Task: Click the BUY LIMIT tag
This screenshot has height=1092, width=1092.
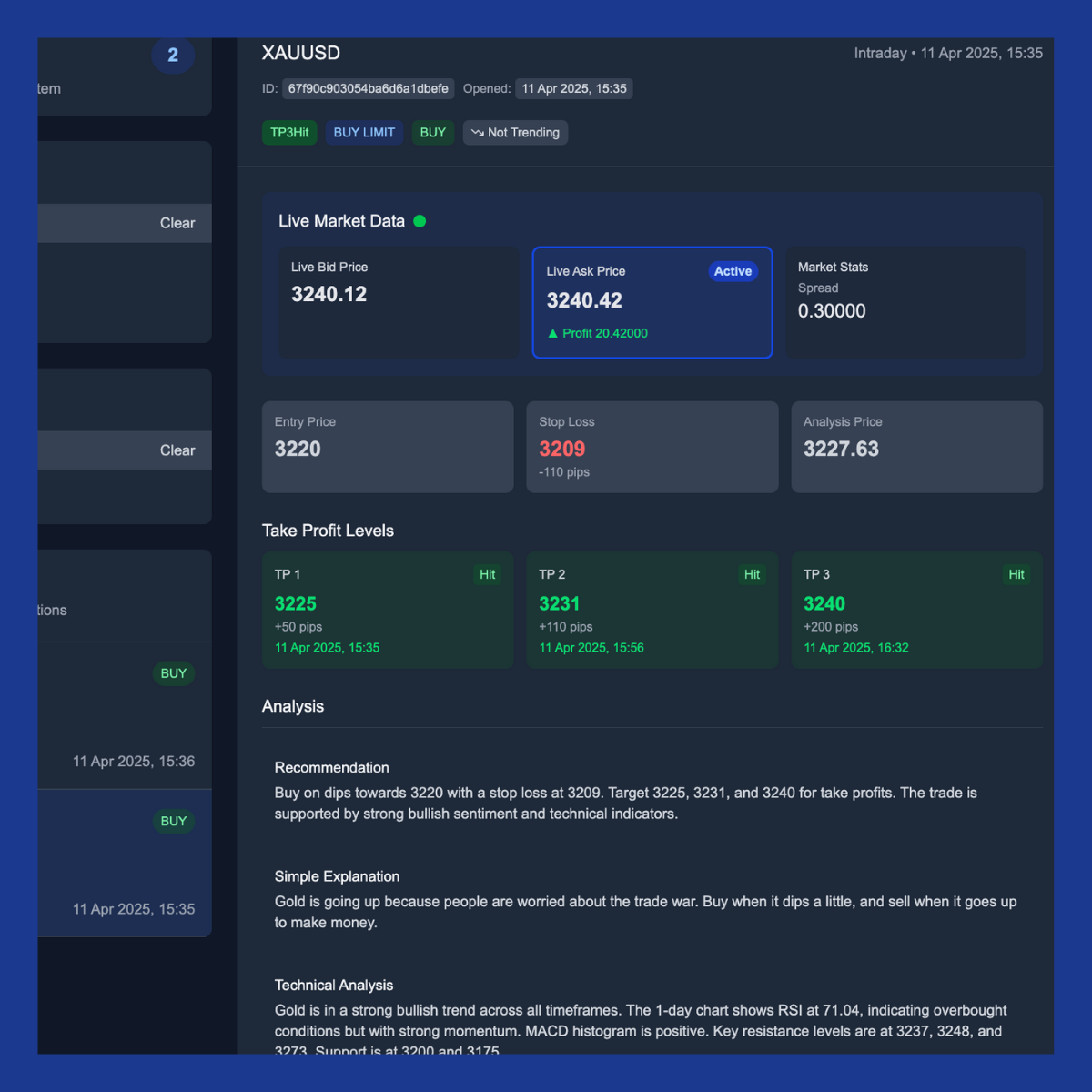Action: pos(364,133)
